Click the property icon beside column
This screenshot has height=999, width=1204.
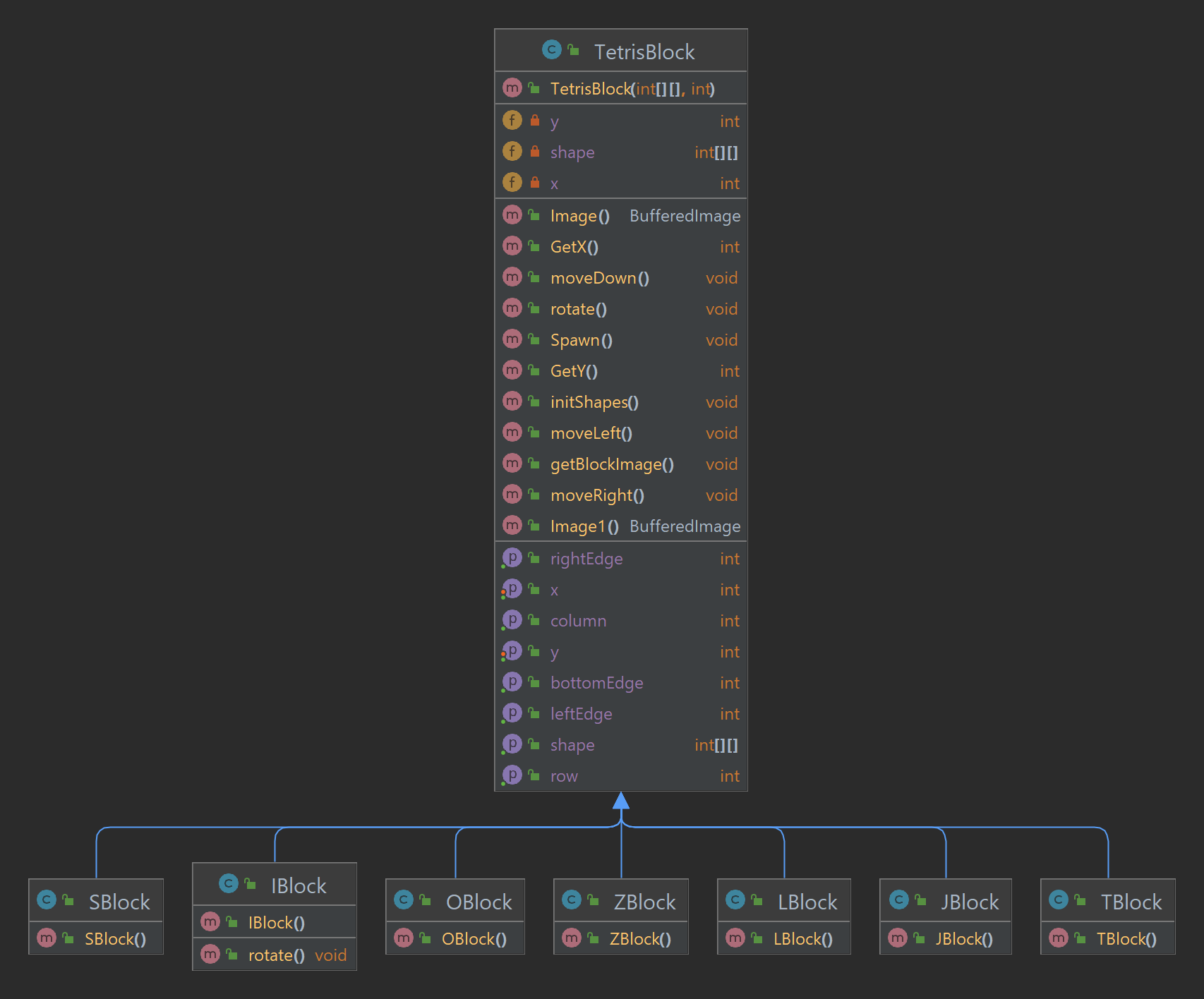pos(512,619)
